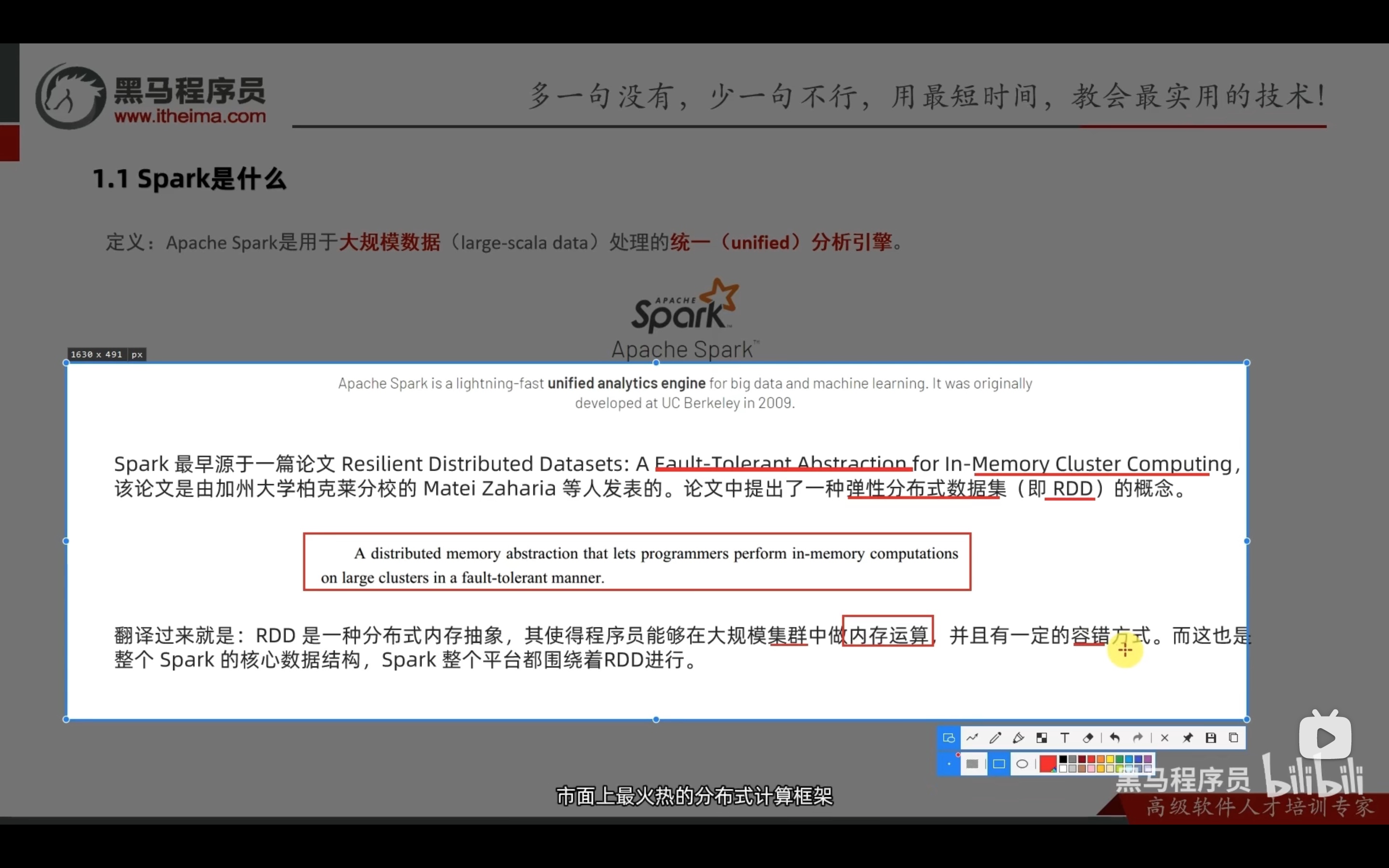Viewport: 1389px width, 868px height.
Task: Undo the last annotation
Action: [x=1115, y=738]
